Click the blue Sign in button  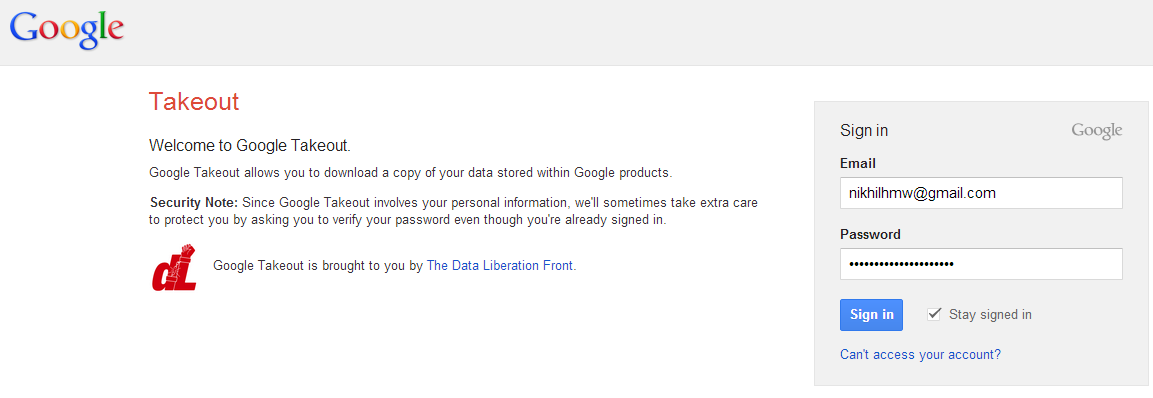point(871,315)
